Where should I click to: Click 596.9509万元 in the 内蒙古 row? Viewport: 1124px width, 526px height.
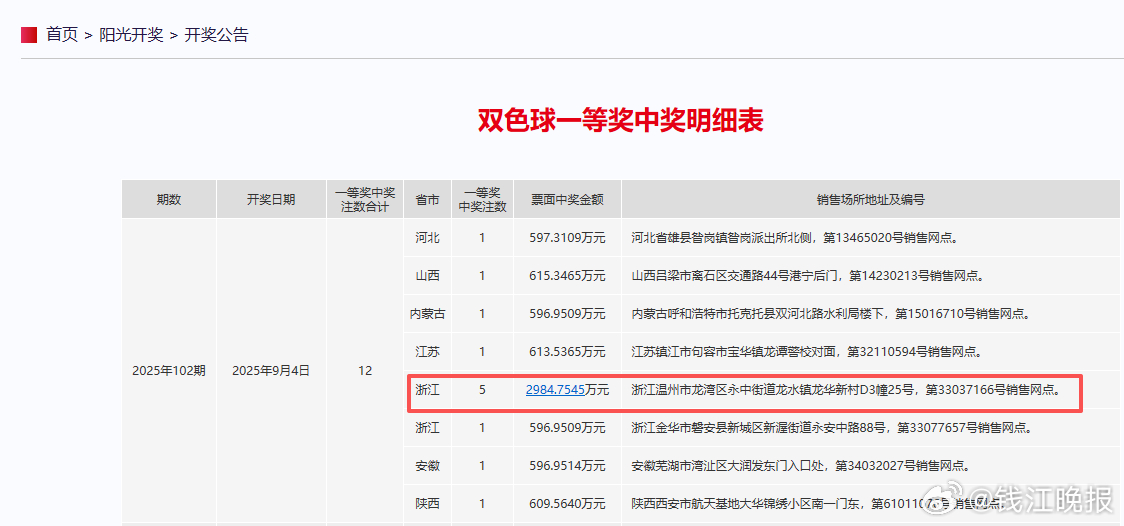[567, 313]
